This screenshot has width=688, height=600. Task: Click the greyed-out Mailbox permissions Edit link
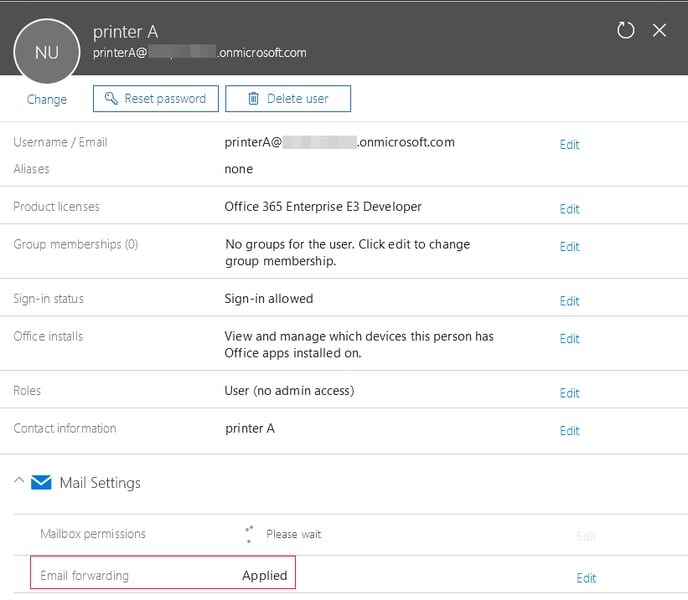coord(586,536)
